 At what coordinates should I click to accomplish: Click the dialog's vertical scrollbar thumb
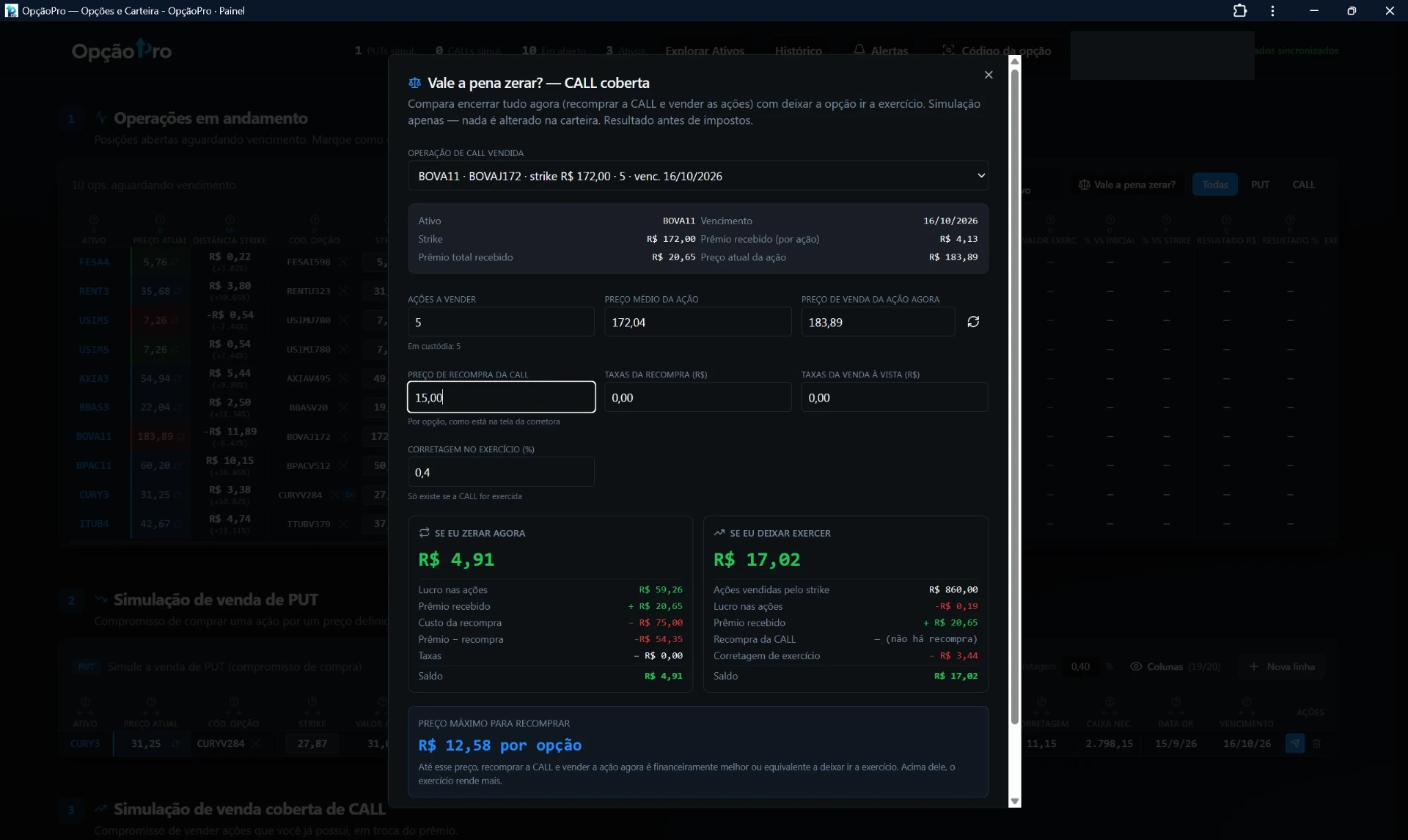click(1015, 396)
